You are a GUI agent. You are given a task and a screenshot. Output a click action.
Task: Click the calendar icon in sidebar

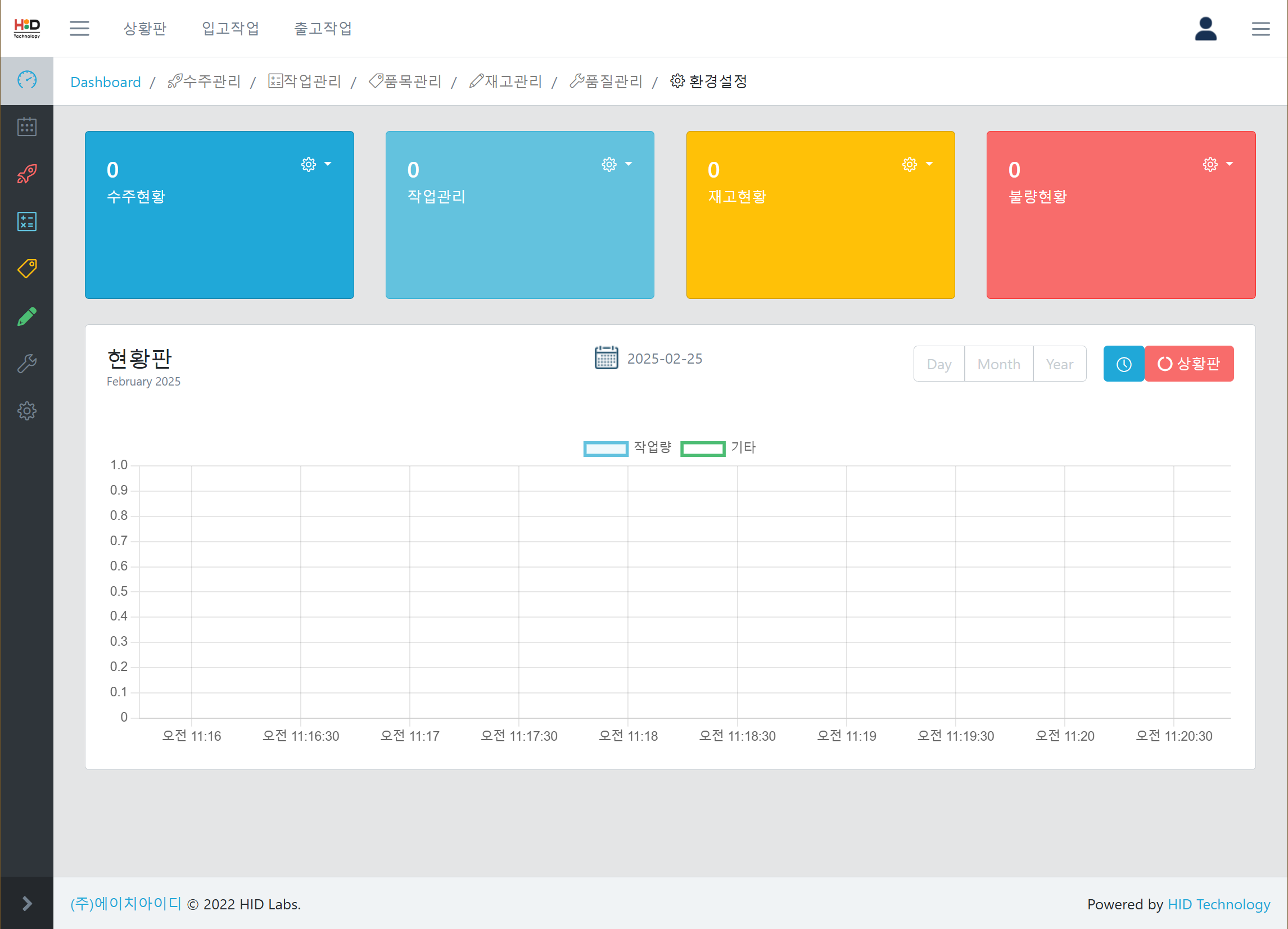26,126
